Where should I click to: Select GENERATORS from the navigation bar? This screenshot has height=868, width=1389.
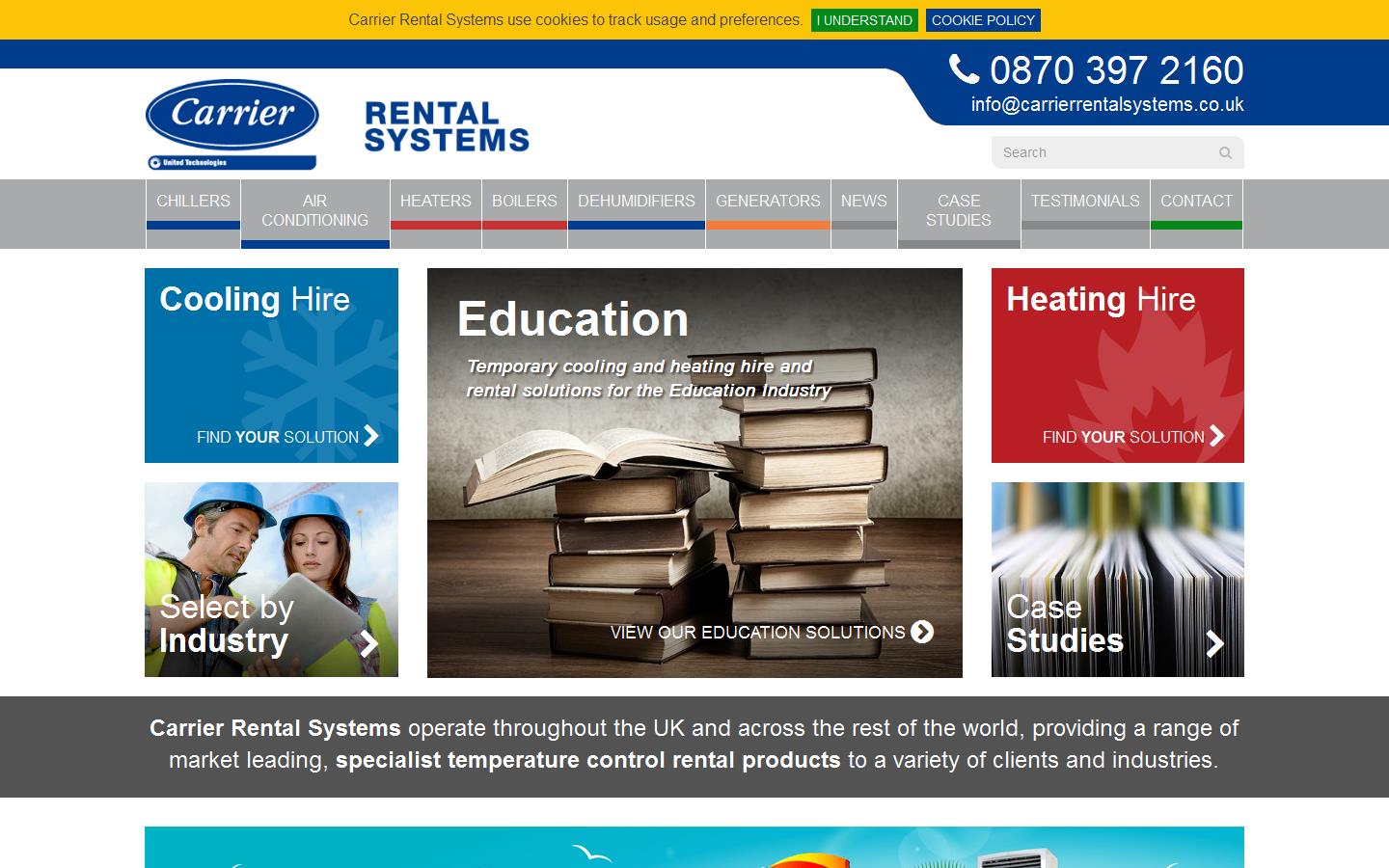768,202
